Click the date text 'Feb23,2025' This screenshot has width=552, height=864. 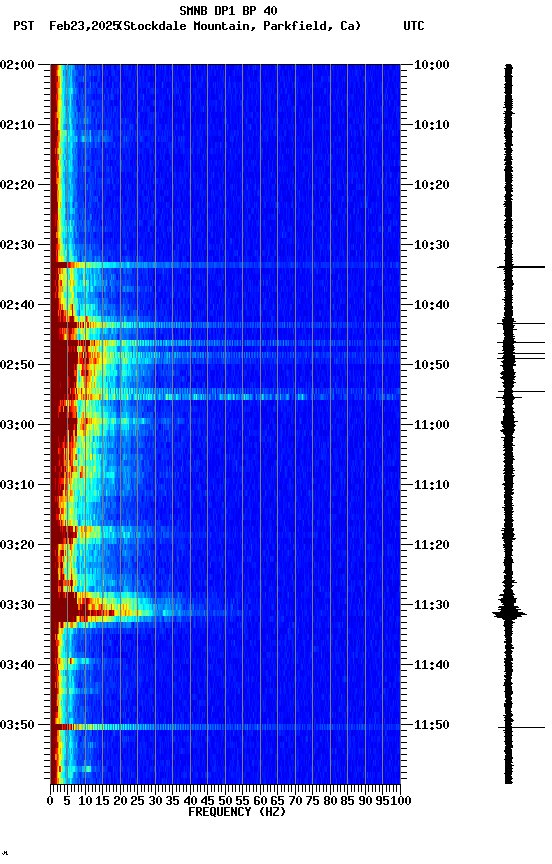coord(84,26)
